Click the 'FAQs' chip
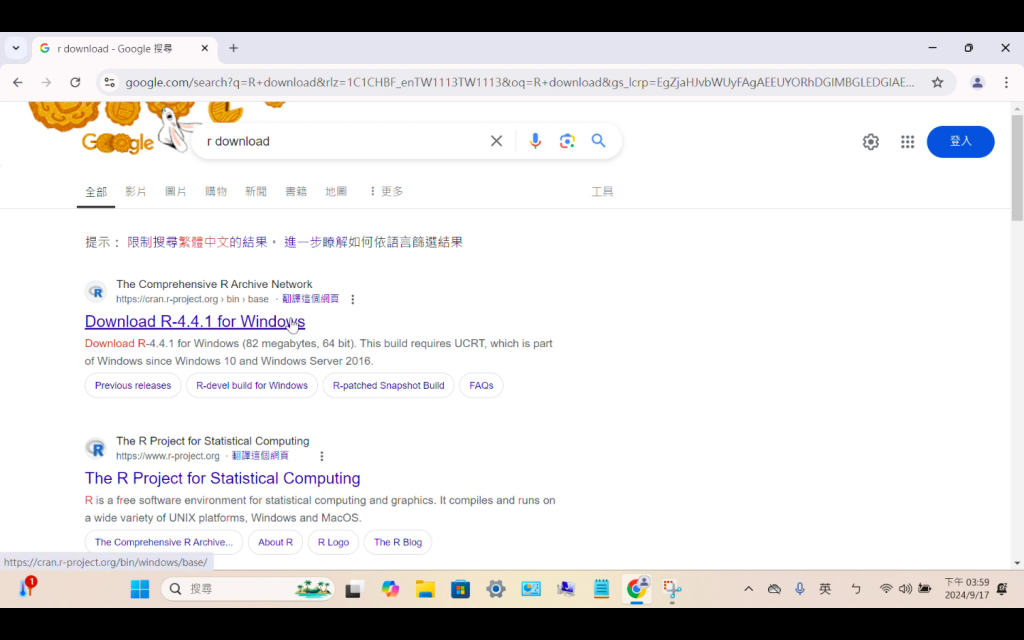This screenshot has height=640, width=1024. tap(481, 385)
